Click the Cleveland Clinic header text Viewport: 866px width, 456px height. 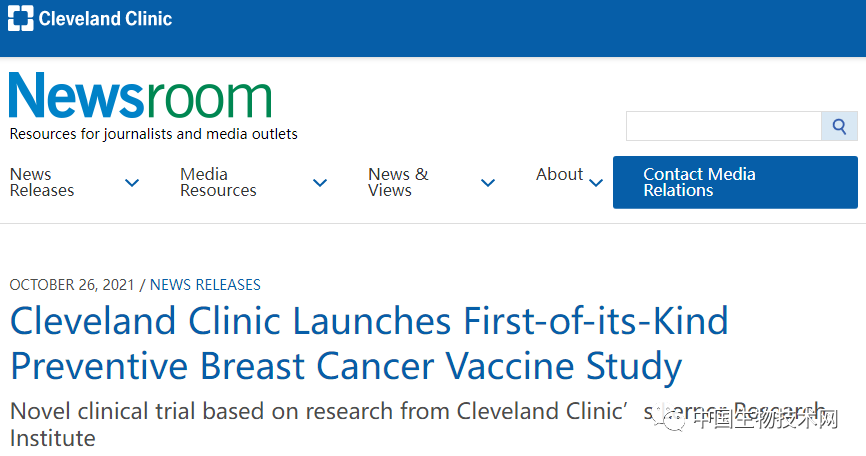click(x=105, y=18)
